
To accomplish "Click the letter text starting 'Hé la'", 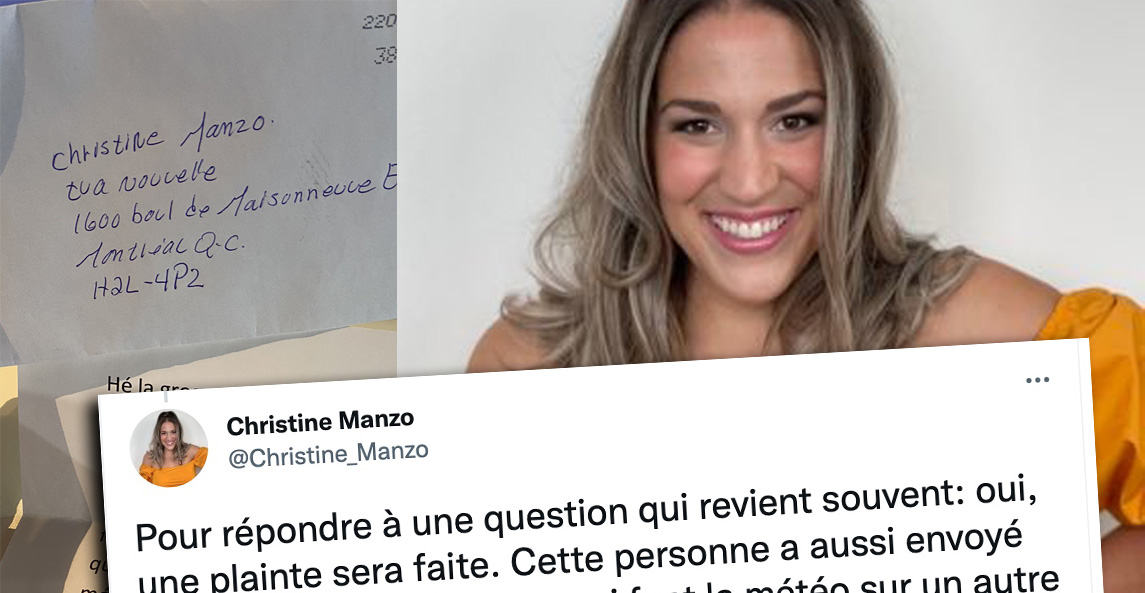I will pos(130,385).
